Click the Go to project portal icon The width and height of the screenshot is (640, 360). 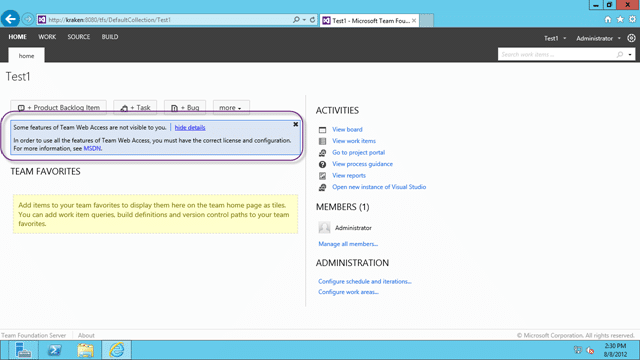click(x=322, y=153)
